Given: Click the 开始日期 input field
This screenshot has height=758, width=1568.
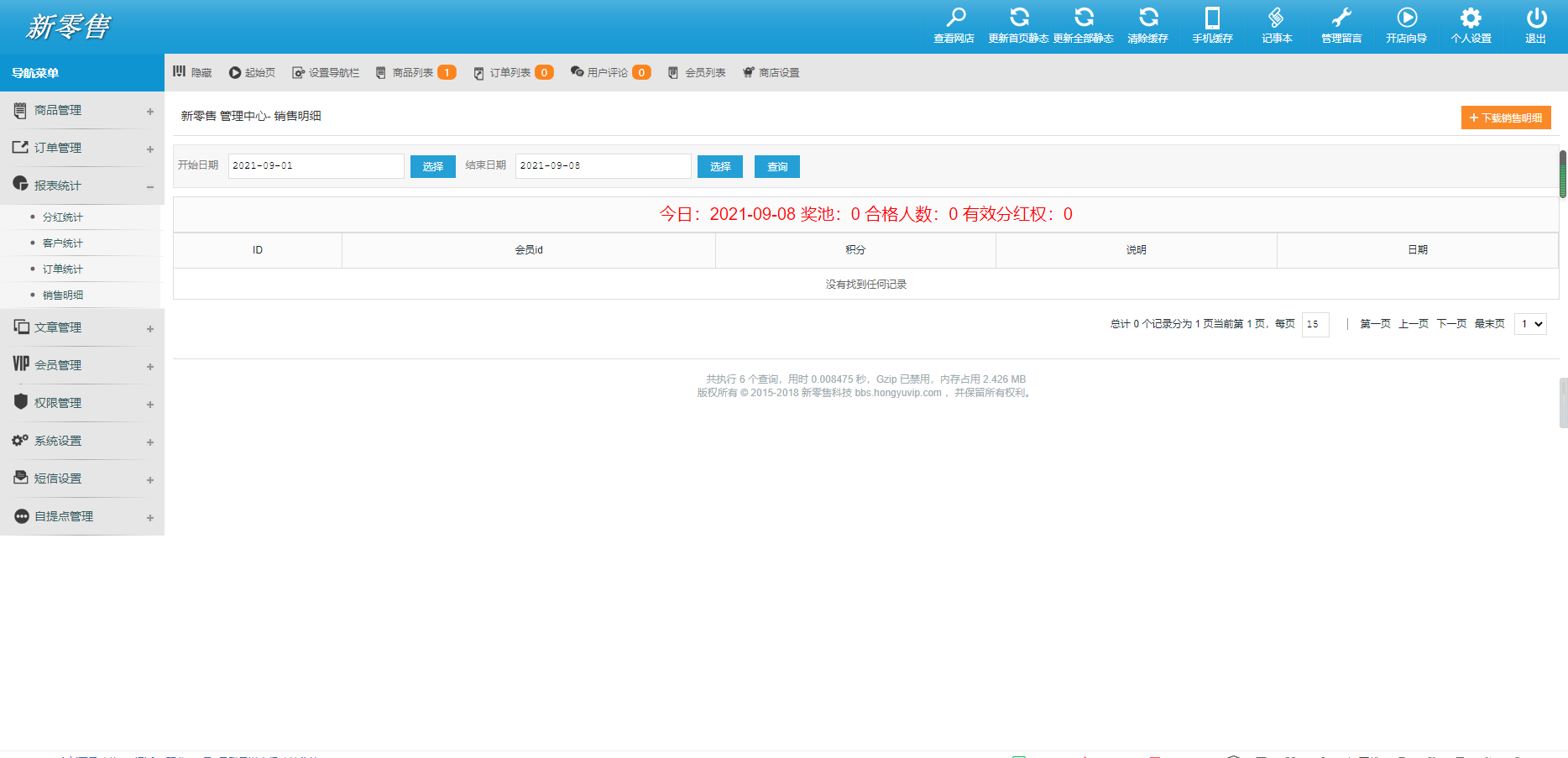Looking at the screenshot, I should tap(316, 166).
